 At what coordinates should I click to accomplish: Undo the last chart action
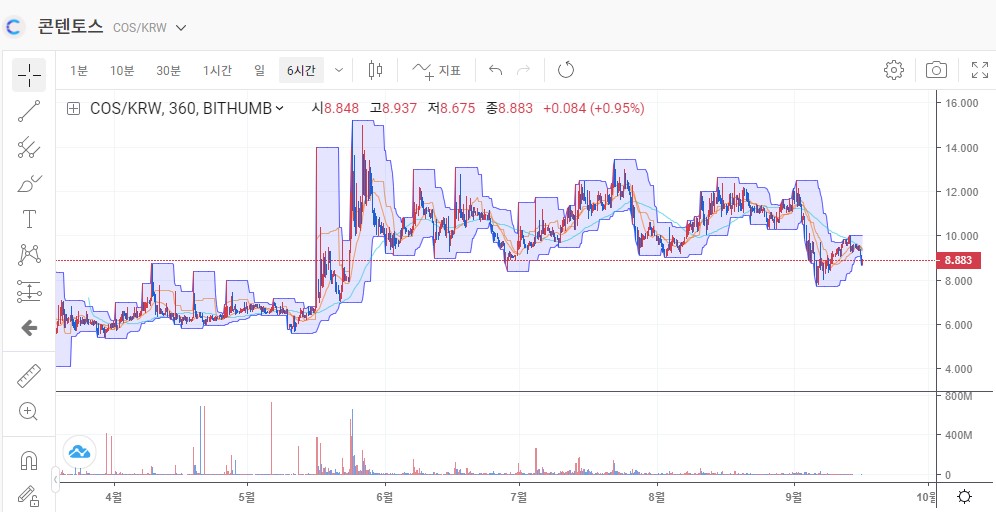(495, 70)
